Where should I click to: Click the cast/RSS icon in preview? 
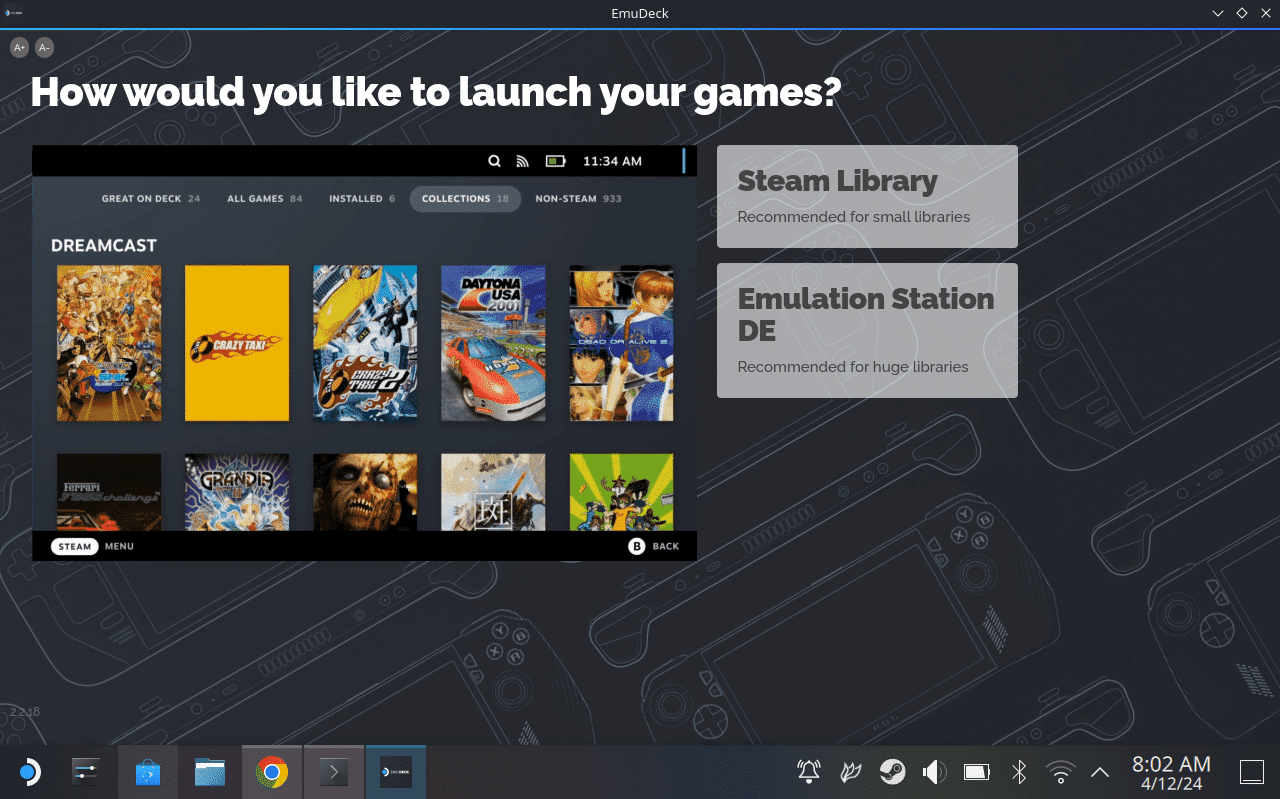[x=522, y=161]
